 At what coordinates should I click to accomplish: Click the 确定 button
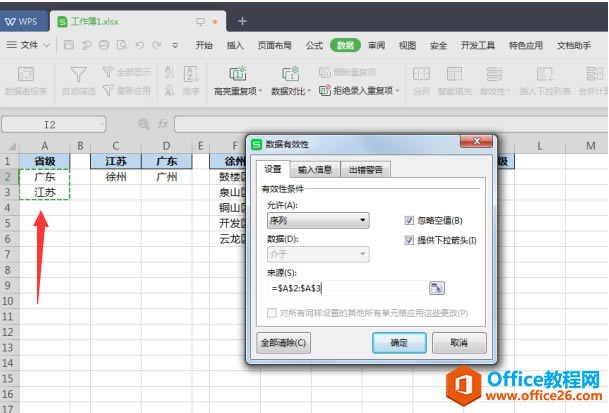(399, 343)
